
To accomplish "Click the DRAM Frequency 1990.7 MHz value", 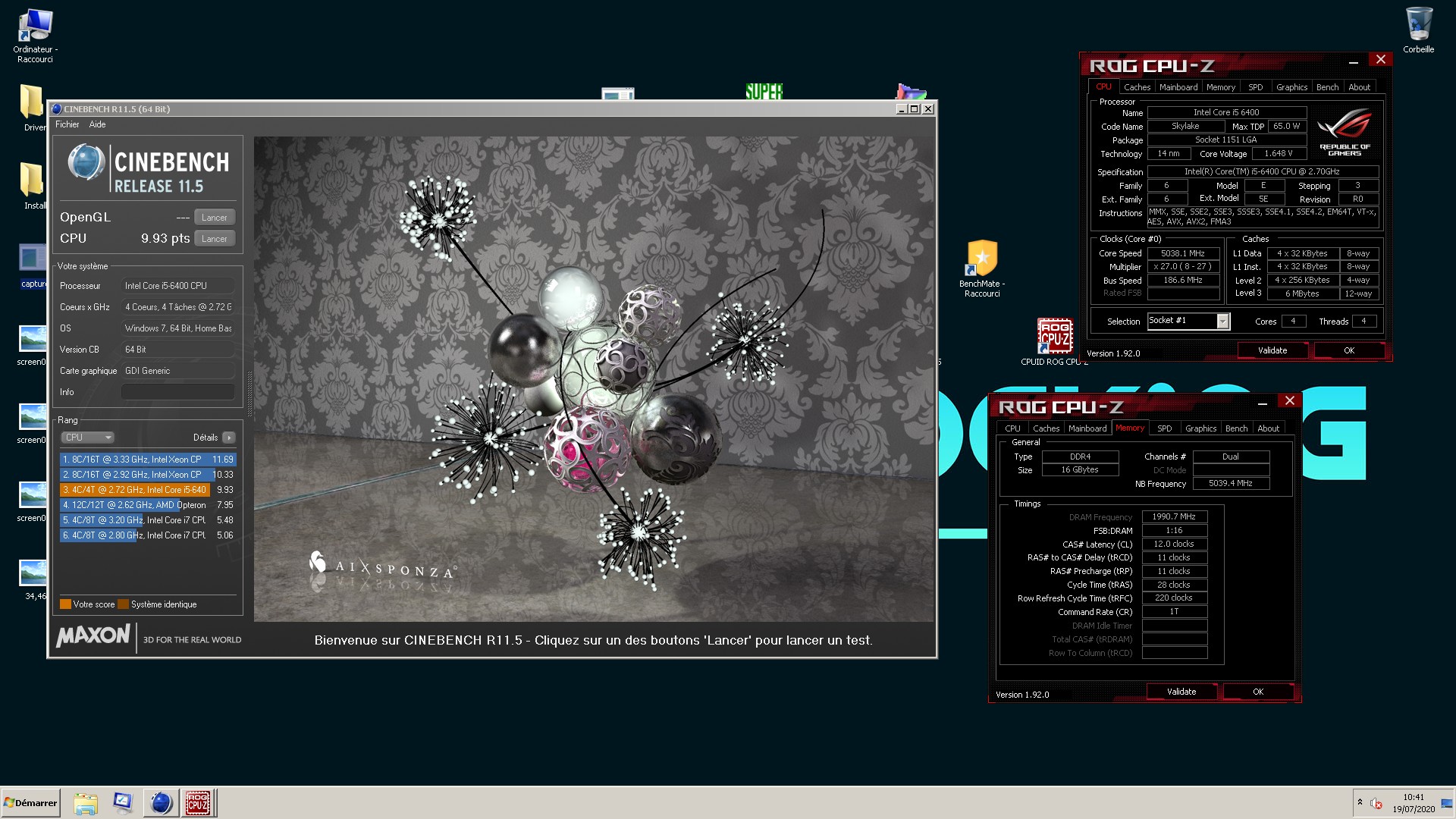I will (1174, 516).
